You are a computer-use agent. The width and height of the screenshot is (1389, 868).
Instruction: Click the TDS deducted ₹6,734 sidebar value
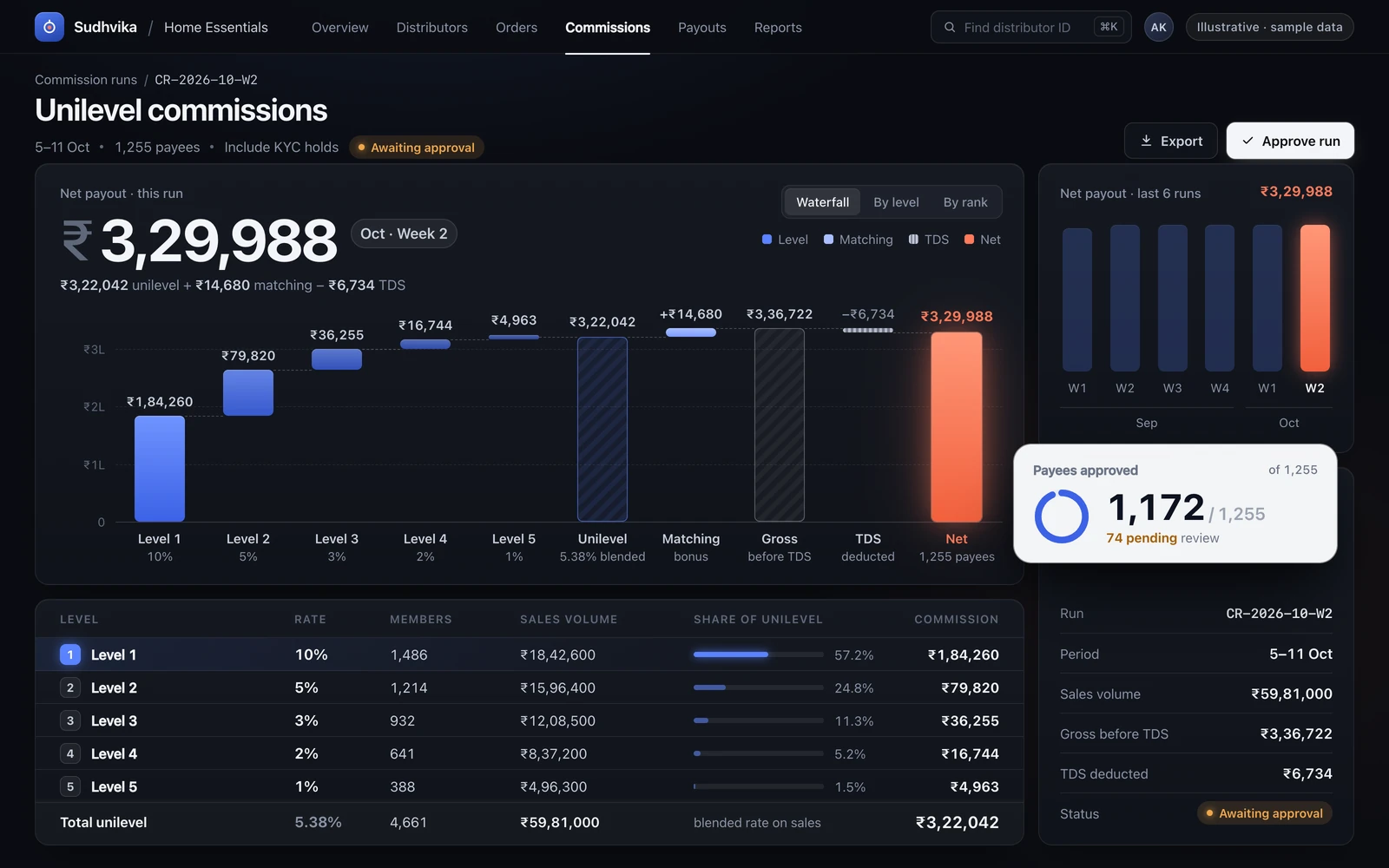point(1307,774)
